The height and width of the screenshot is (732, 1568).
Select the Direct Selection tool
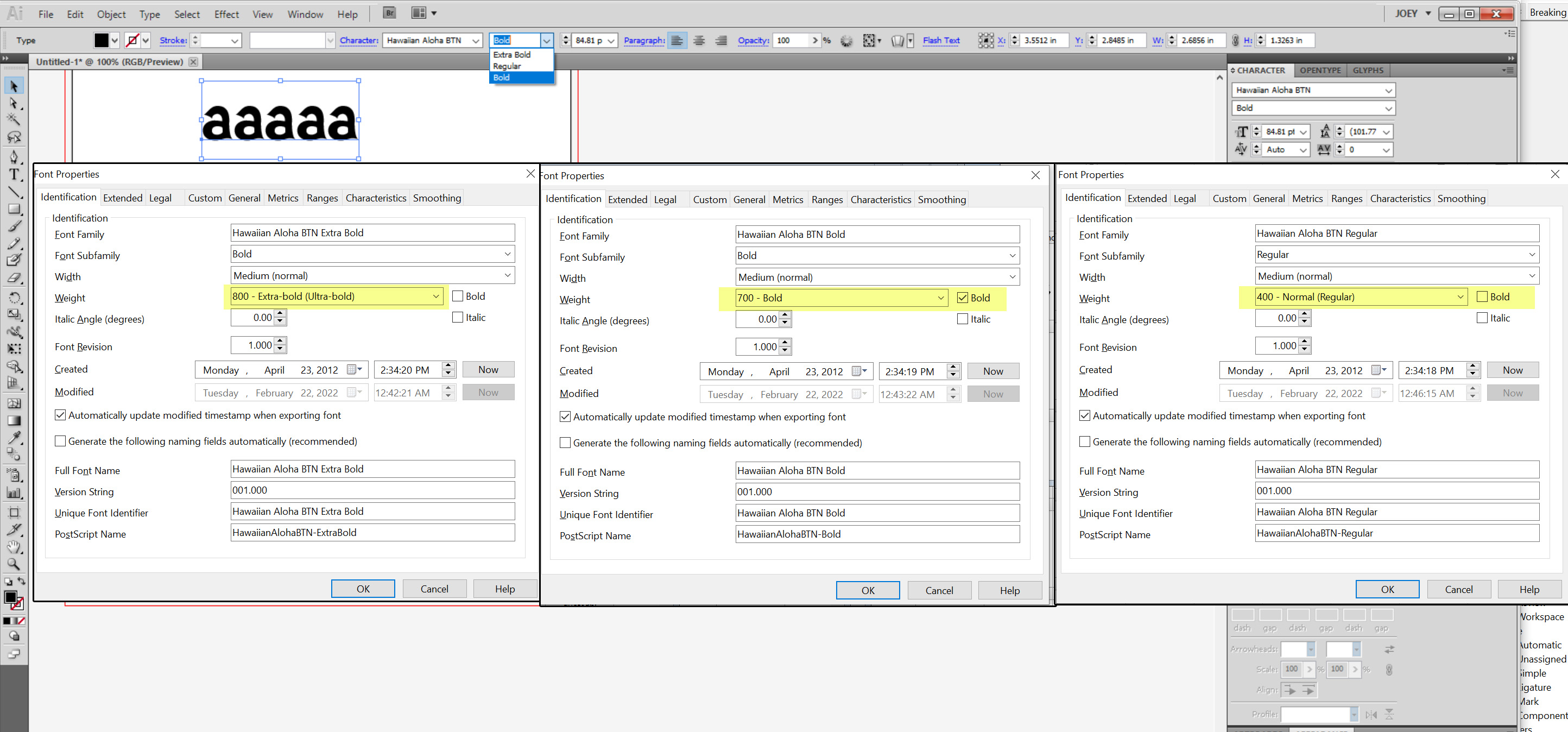point(14,103)
